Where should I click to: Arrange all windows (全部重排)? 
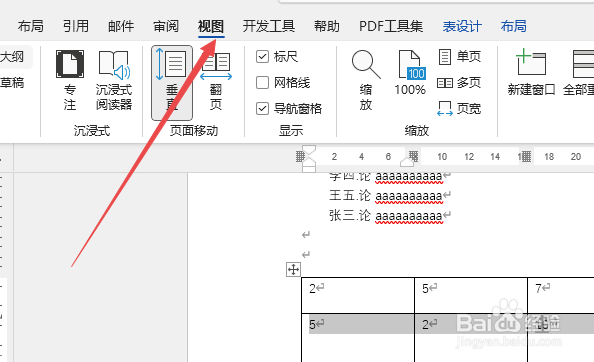(x=579, y=73)
